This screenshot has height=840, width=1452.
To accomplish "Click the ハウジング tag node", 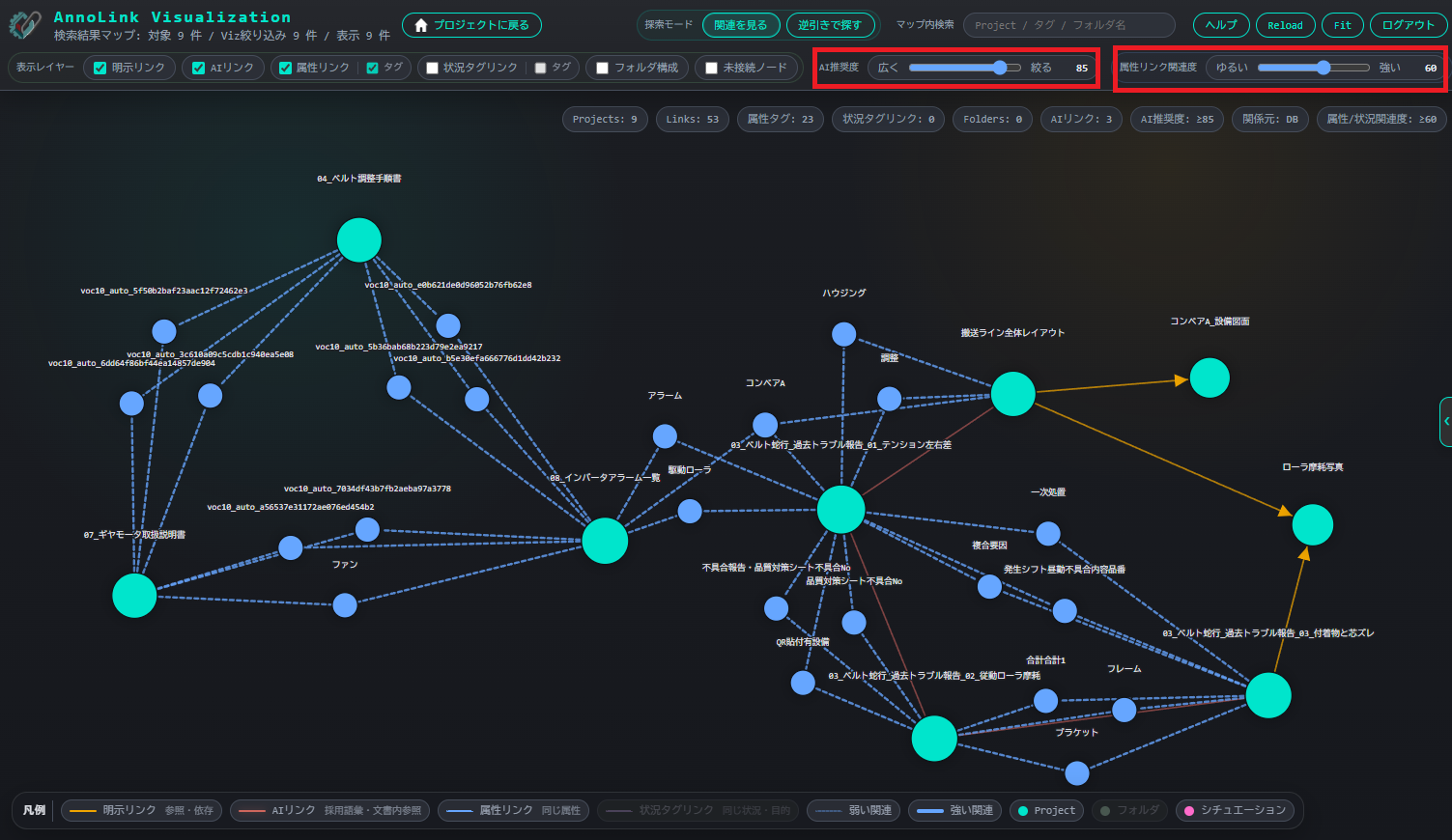I will [844, 335].
